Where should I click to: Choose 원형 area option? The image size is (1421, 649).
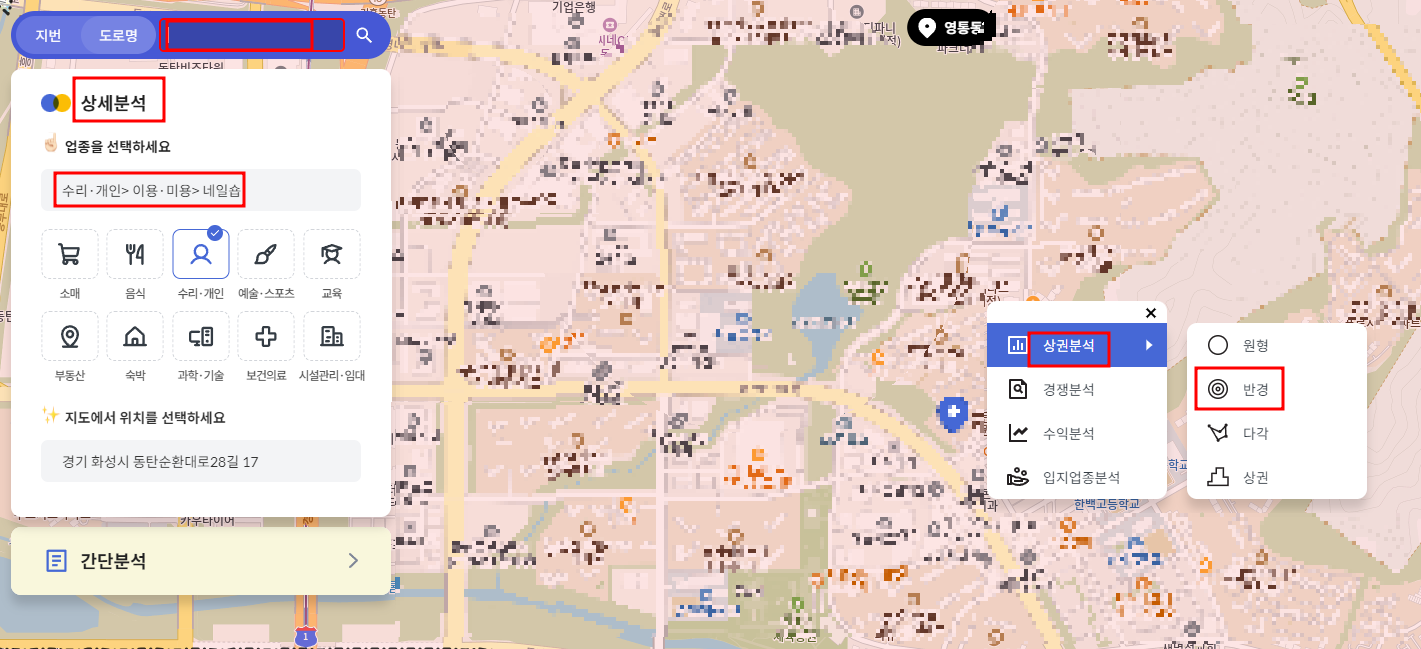coord(1277,345)
